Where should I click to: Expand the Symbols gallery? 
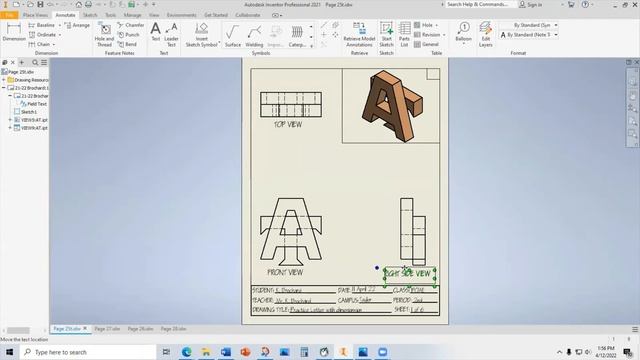tap(311, 46)
